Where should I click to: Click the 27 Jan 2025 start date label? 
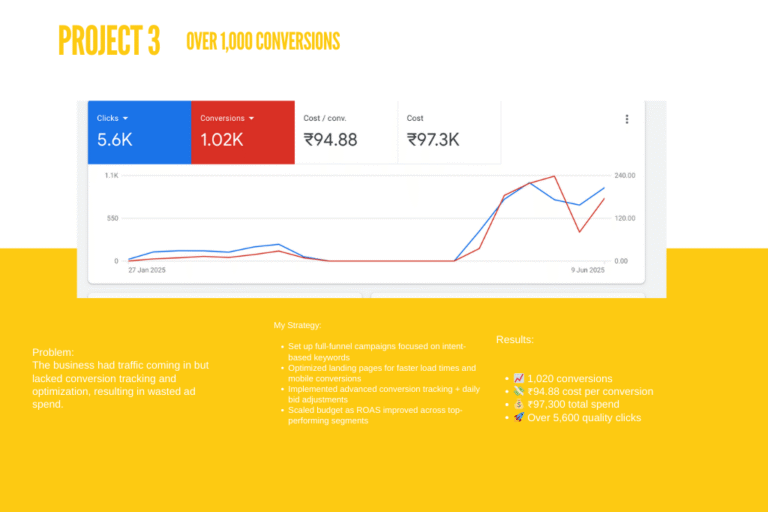click(x=146, y=270)
